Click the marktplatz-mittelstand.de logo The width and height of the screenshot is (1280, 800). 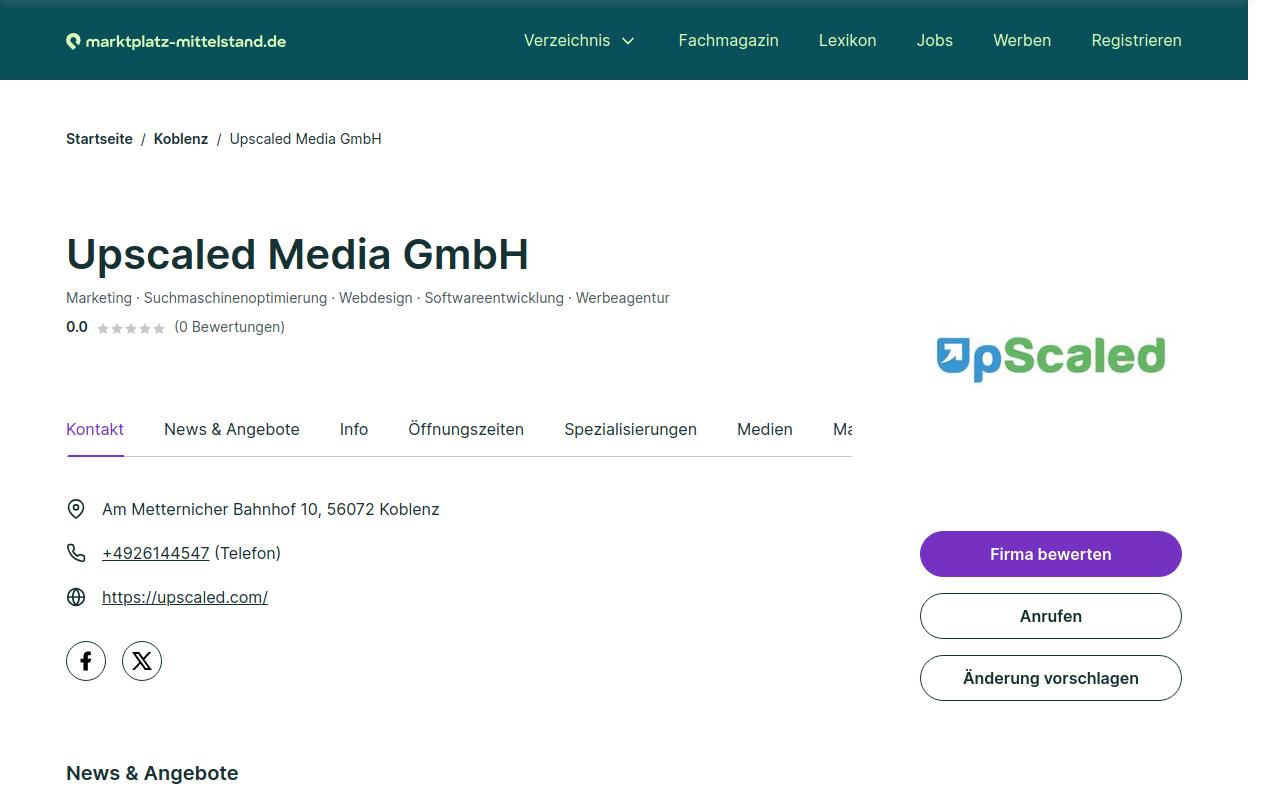[x=175, y=40]
